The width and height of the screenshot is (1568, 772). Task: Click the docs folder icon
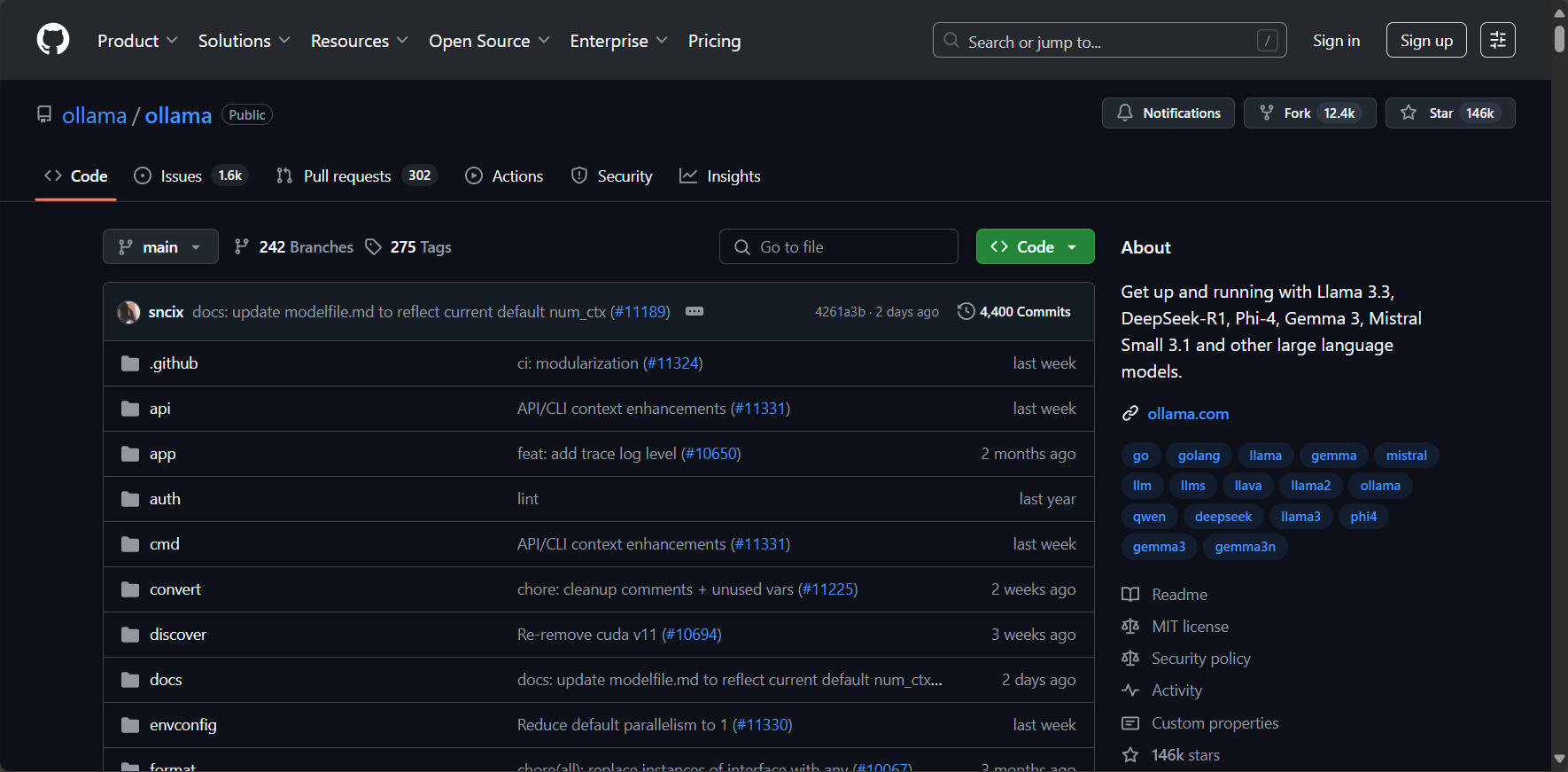(x=130, y=680)
